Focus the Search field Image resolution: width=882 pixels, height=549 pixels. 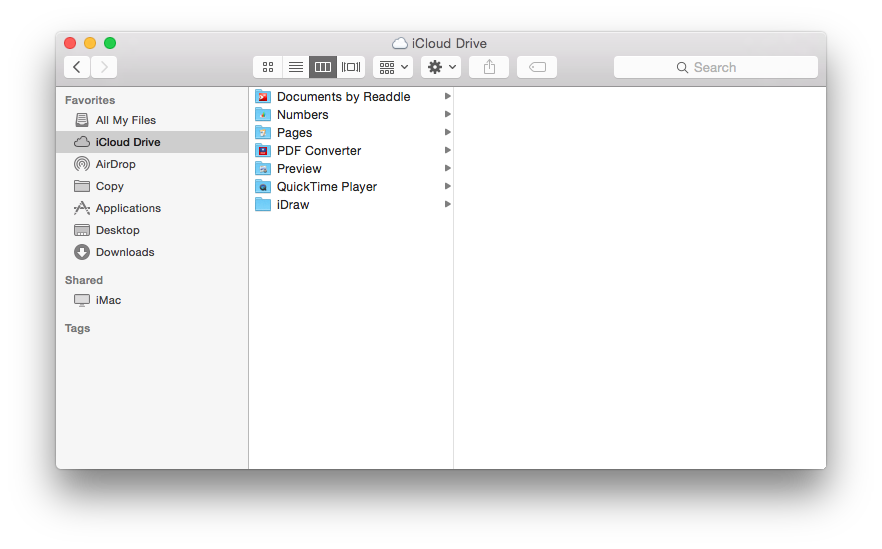point(716,67)
